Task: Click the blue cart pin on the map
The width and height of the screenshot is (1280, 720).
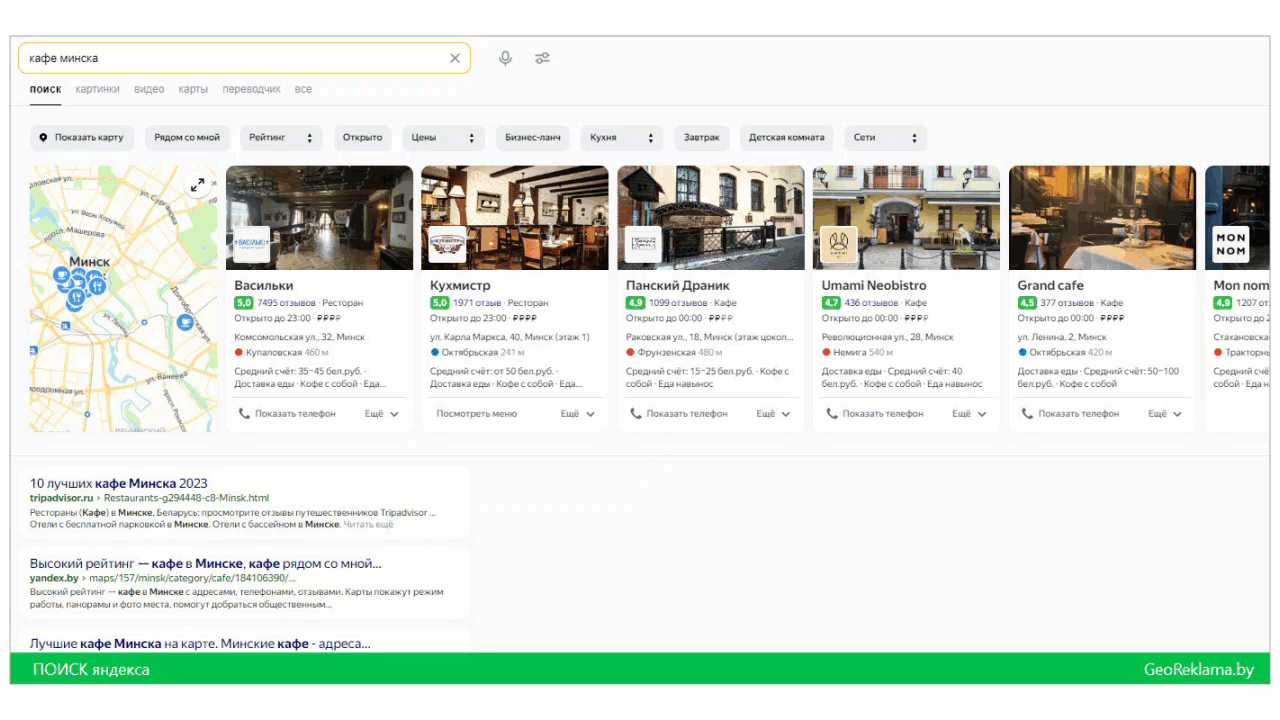Action: click(185, 322)
